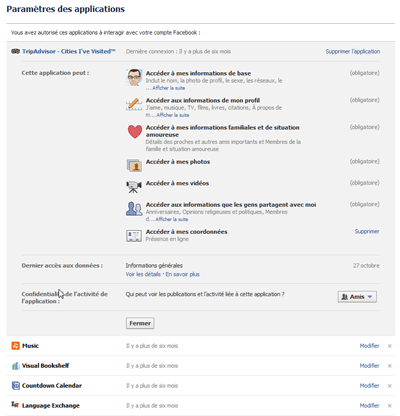
Task: Click the friends shared information icon
Action: pyautogui.click(x=134, y=209)
